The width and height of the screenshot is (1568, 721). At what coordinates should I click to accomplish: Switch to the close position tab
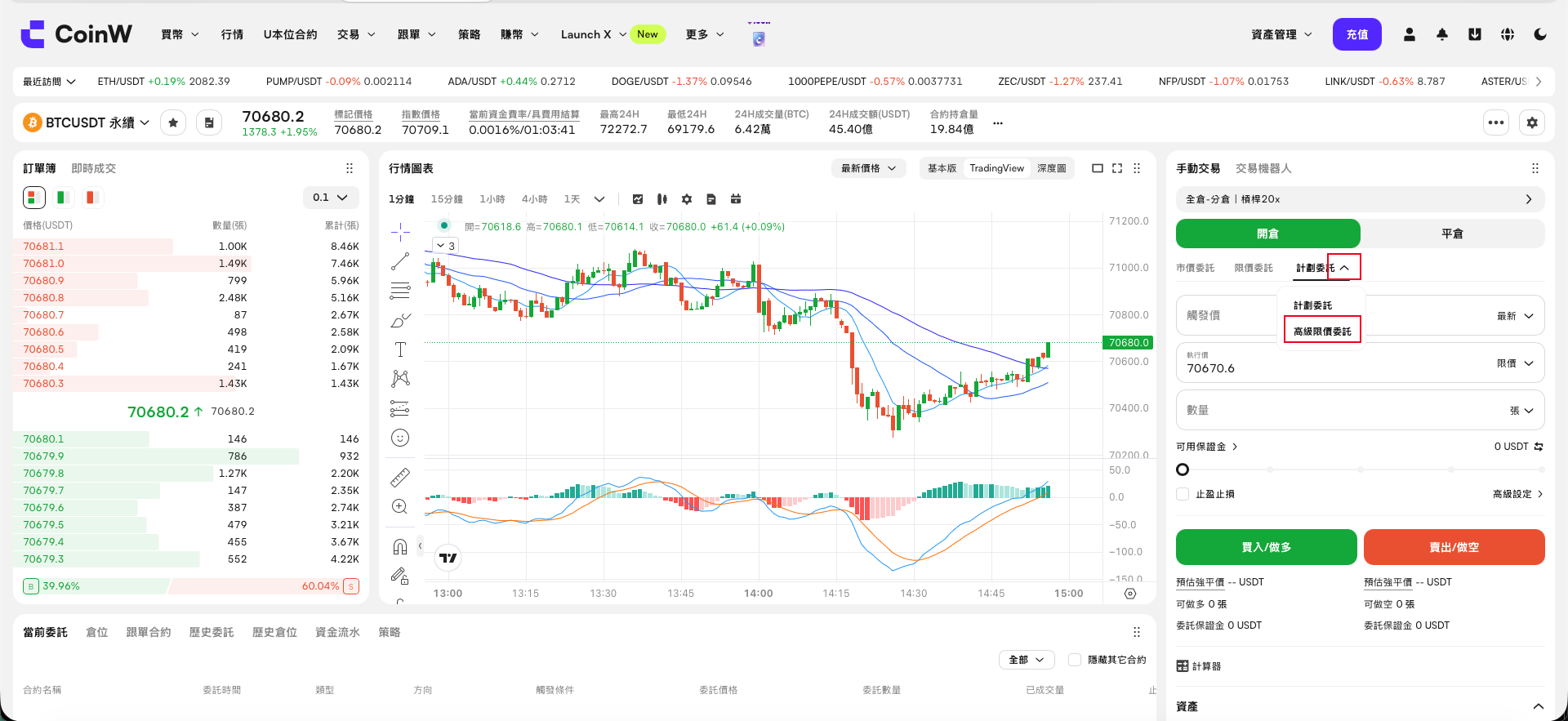point(1452,234)
